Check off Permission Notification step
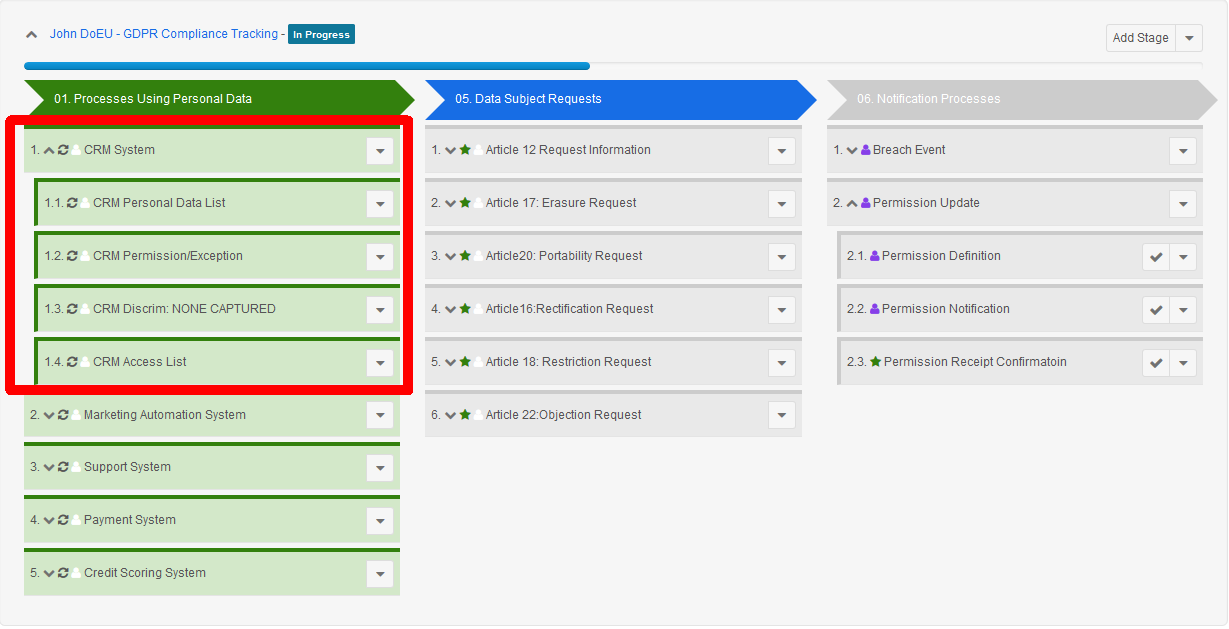The width and height of the screenshot is (1229, 629). [x=1156, y=310]
